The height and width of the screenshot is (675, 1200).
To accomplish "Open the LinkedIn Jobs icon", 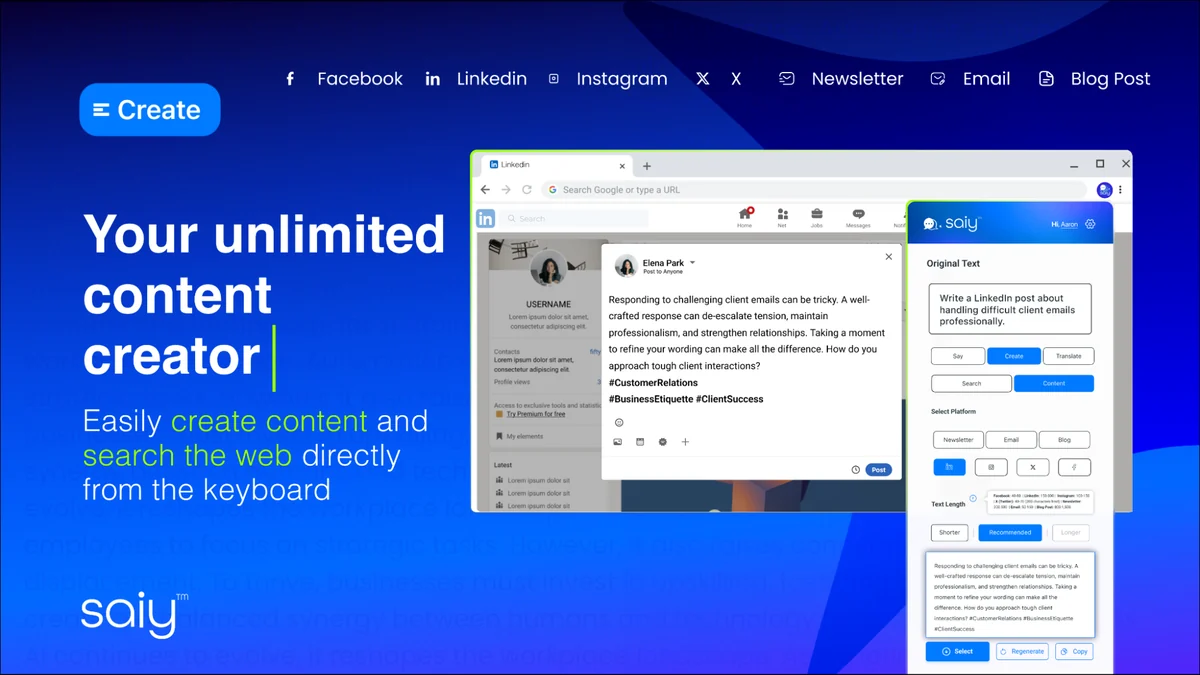I will (x=817, y=217).
